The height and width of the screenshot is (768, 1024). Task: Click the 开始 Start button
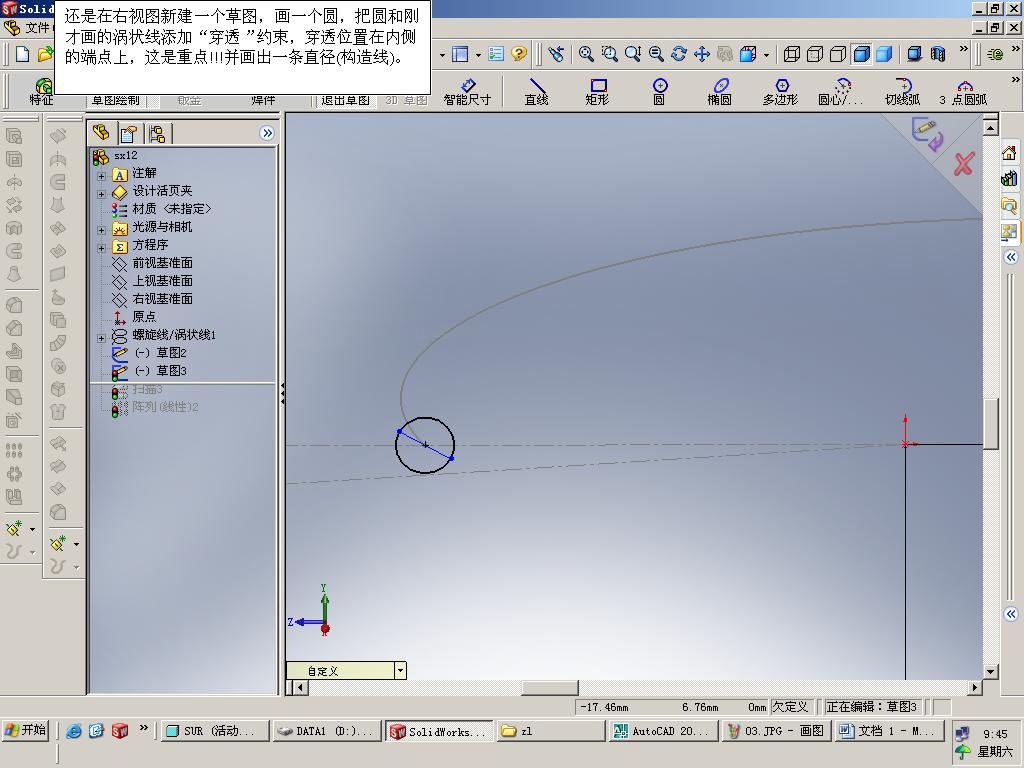pyautogui.click(x=25, y=730)
